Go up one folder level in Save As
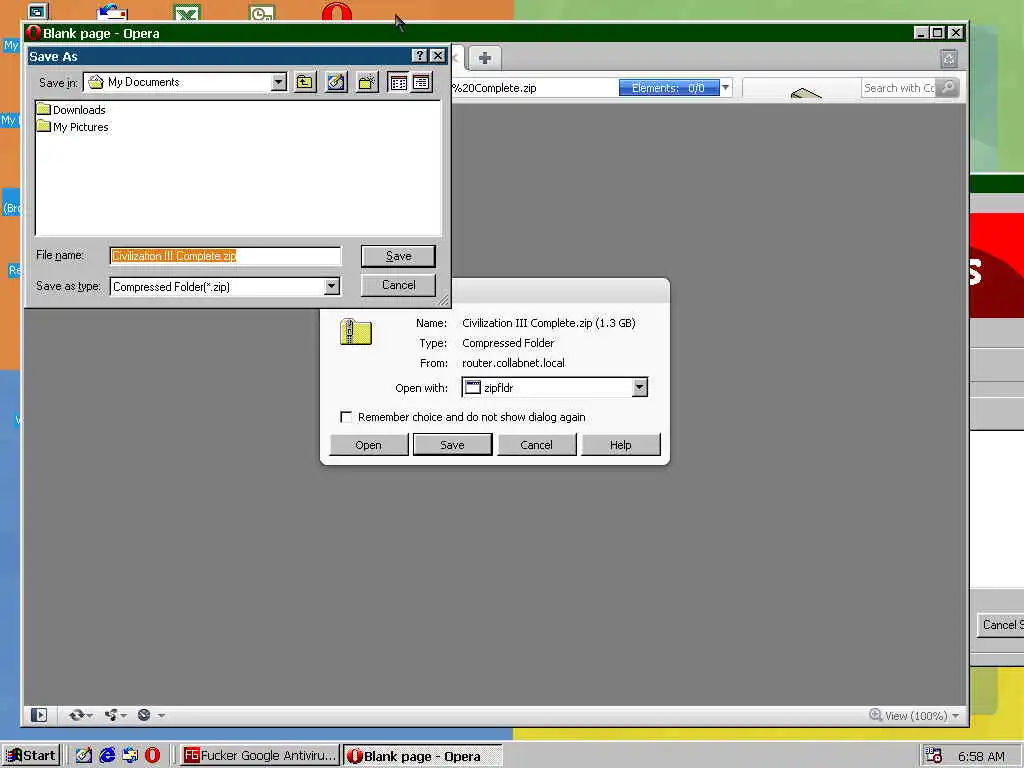This screenshot has width=1024, height=768. [x=304, y=82]
